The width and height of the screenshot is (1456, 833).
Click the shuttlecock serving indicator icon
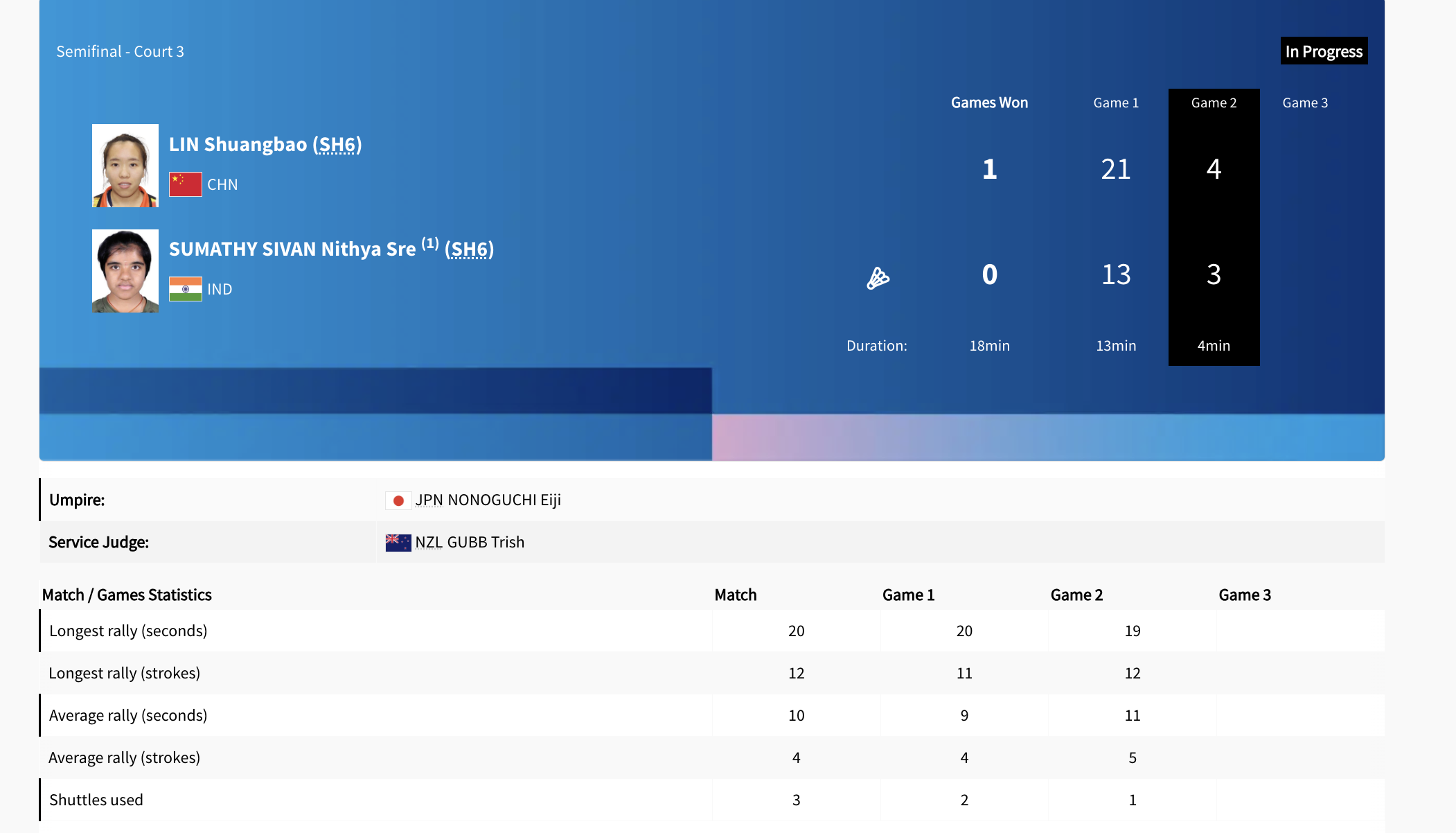click(878, 278)
